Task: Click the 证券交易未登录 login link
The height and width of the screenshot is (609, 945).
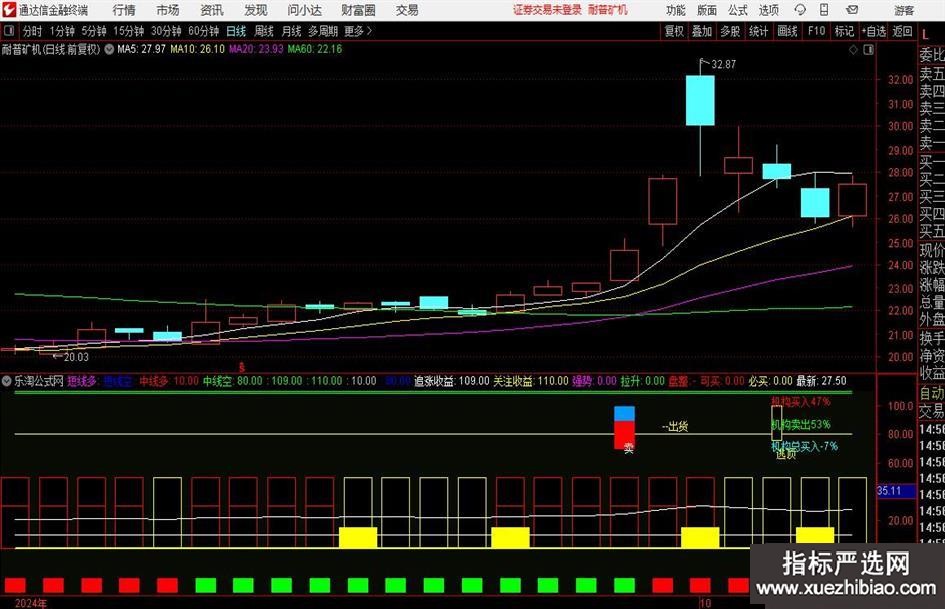Action: coord(547,10)
